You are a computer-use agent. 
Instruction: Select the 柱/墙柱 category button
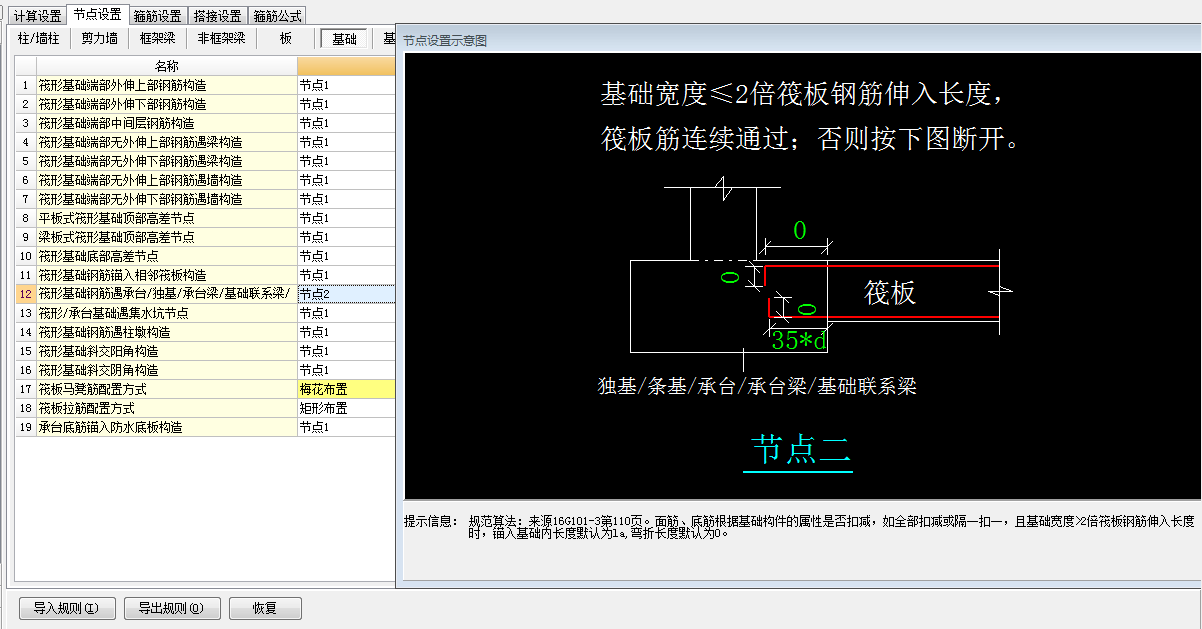click(x=39, y=39)
